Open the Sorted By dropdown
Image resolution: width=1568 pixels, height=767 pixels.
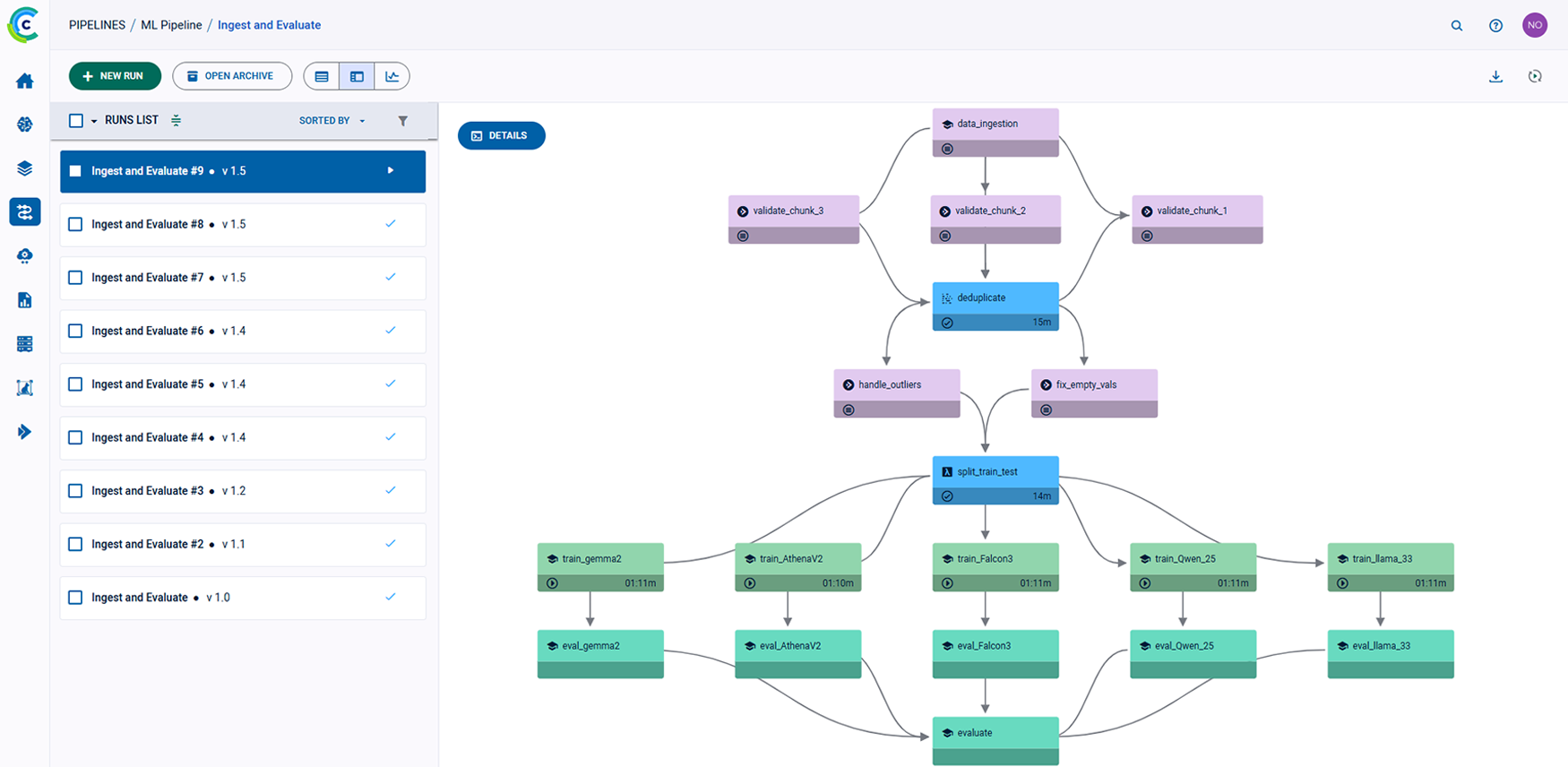[332, 121]
